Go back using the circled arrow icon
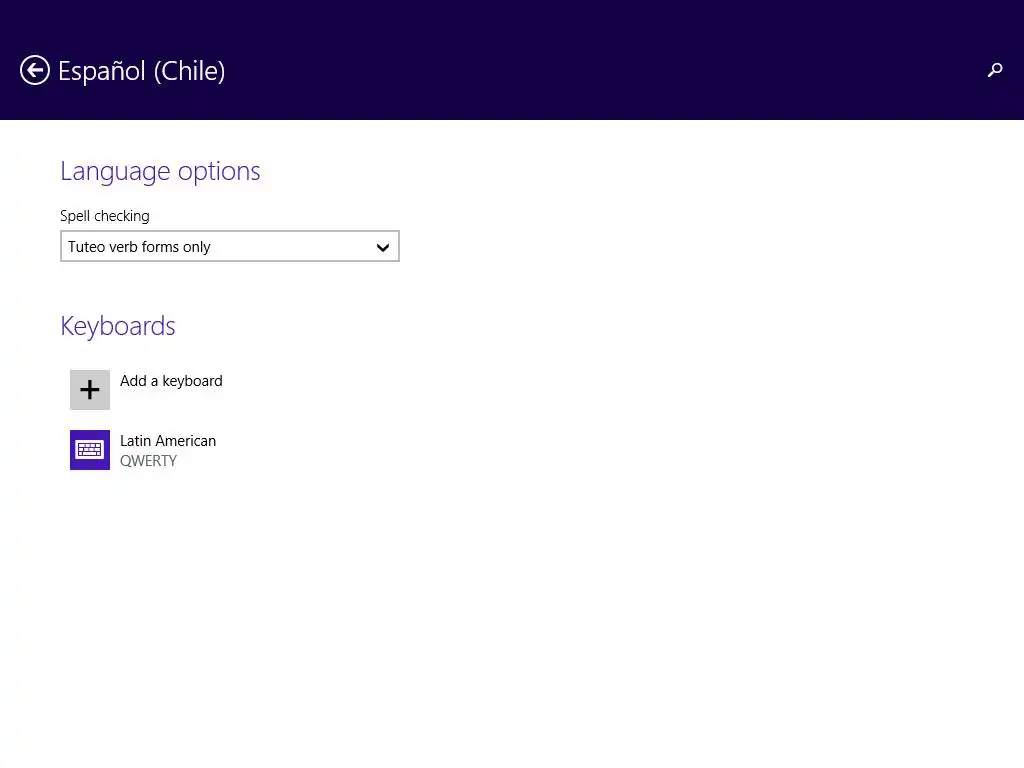The height and width of the screenshot is (768, 1024). 35,70
